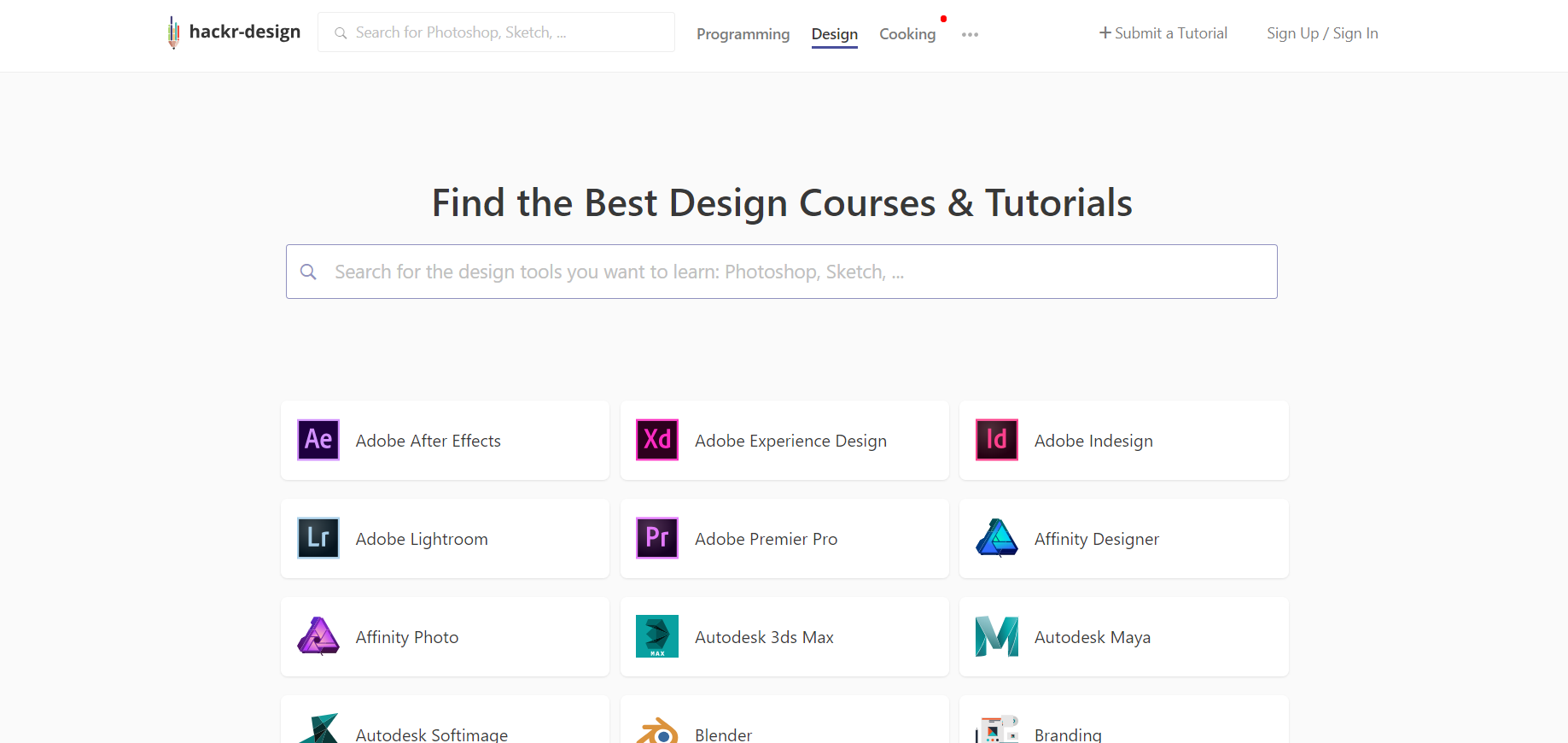Image resolution: width=1568 pixels, height=743 pixels.
Task: Click the hackr-design pencil logo icon
Action: point(173,32)
